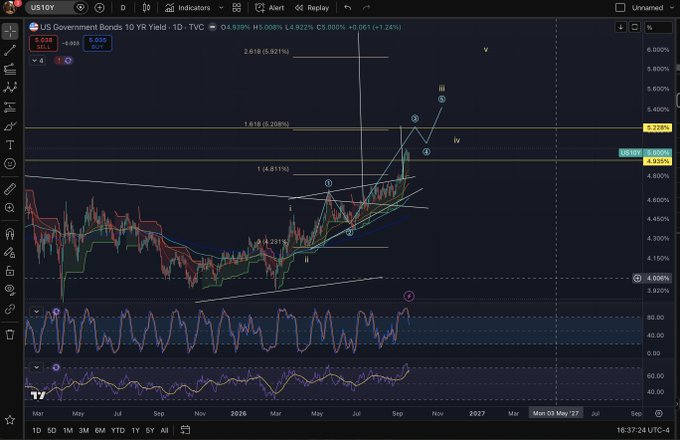Expand the collapsed 4 indicators legend
Image resolution: width=680 pixels, height=440 pixels.
click(38, 61)
